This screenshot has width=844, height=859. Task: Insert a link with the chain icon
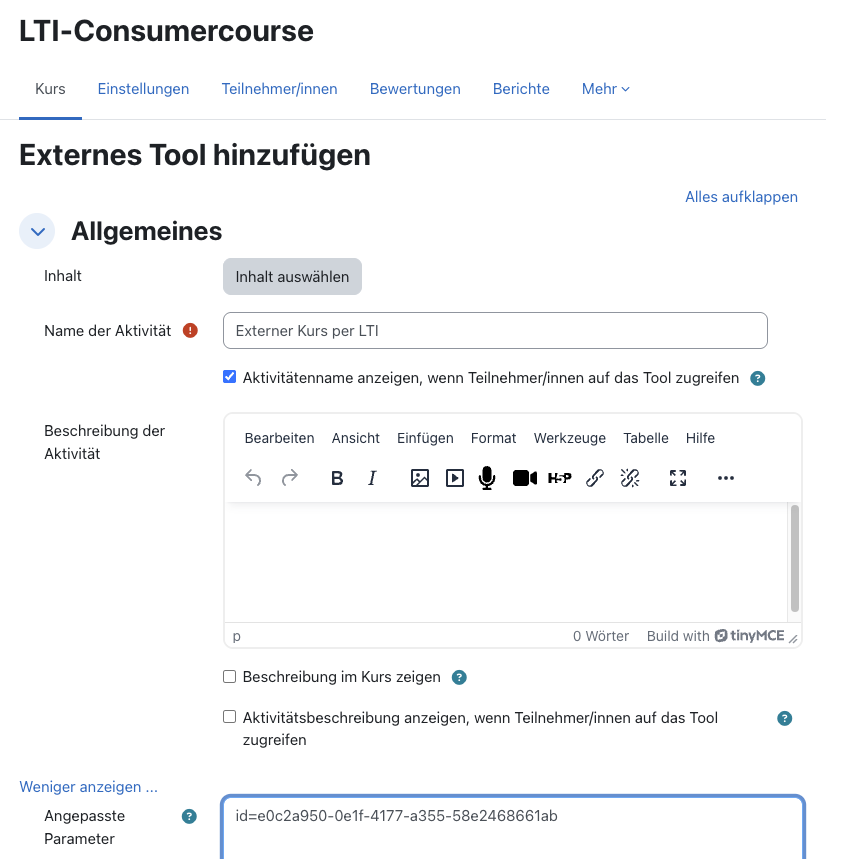595,478
